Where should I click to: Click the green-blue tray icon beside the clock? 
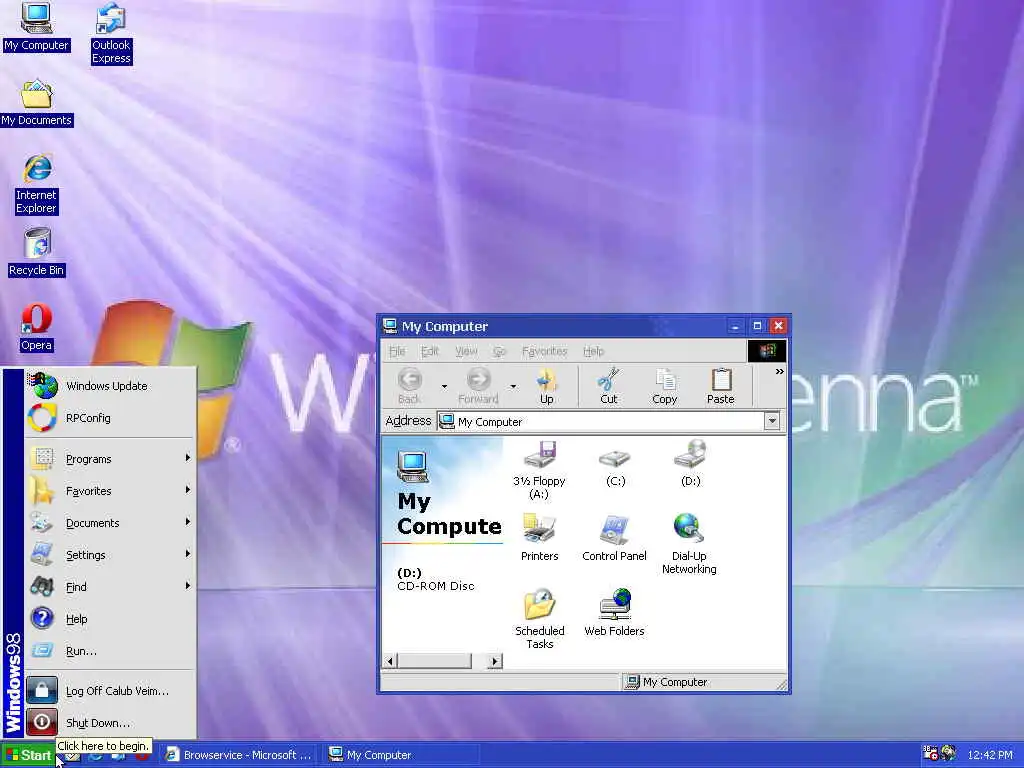(x=949, y=754)
